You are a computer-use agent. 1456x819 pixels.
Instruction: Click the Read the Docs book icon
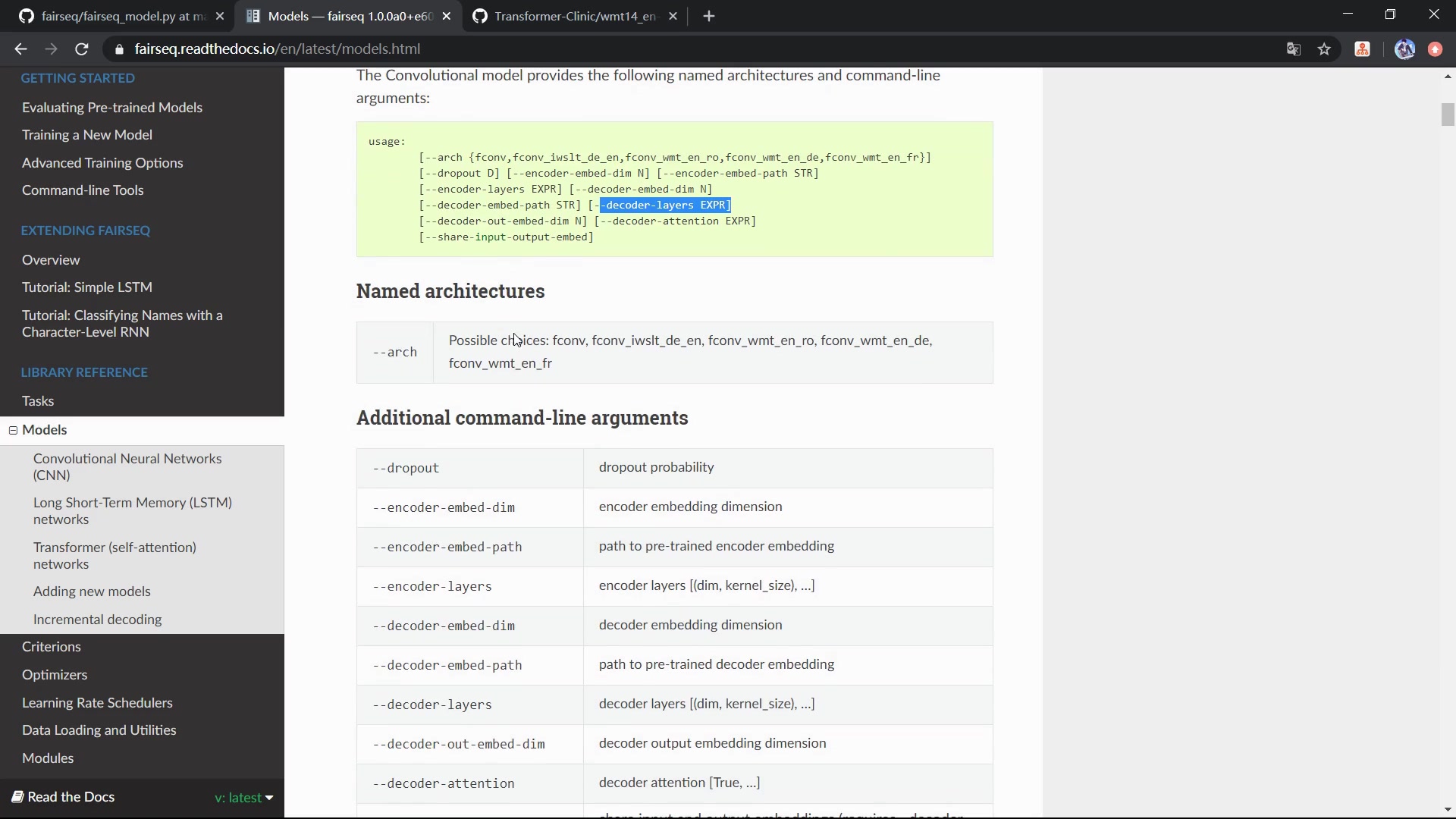[17, 797]
